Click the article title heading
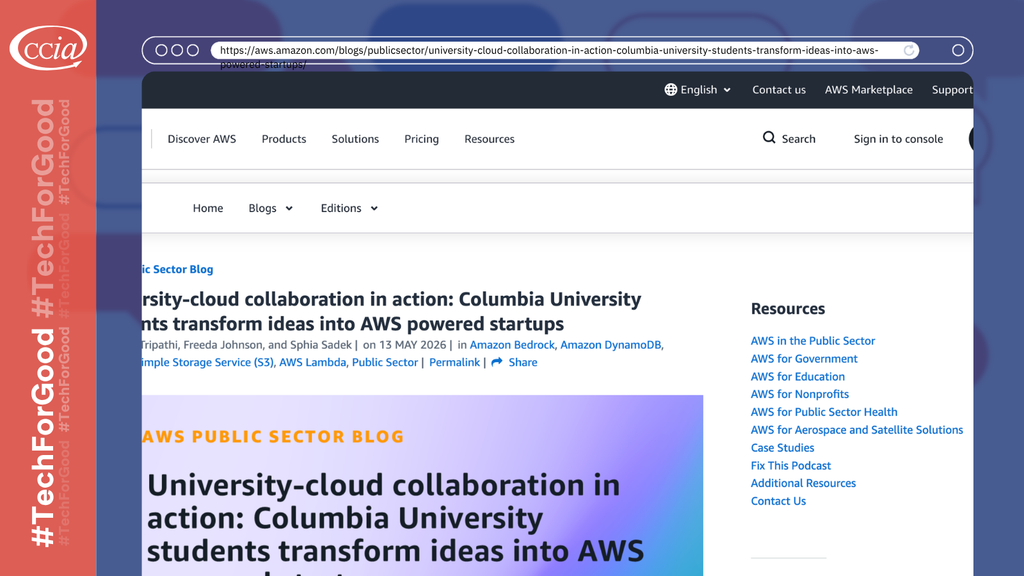Image resolution: width=1024 pixels, height=576 pixels. (x=392, y=311)
